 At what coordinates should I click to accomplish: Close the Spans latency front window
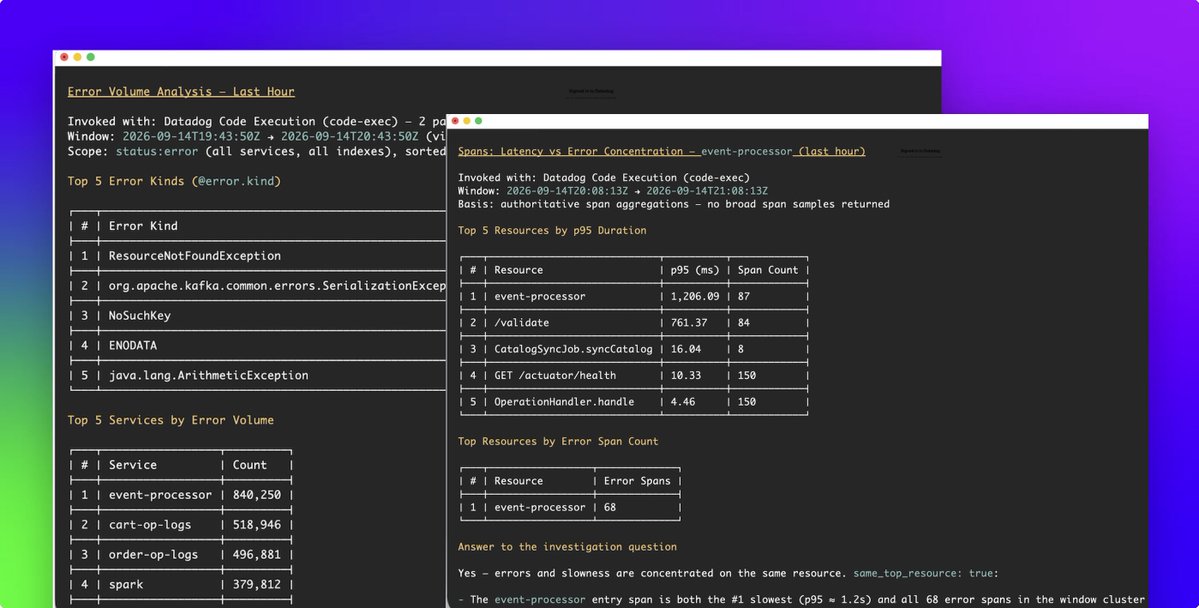coord(455,121)
